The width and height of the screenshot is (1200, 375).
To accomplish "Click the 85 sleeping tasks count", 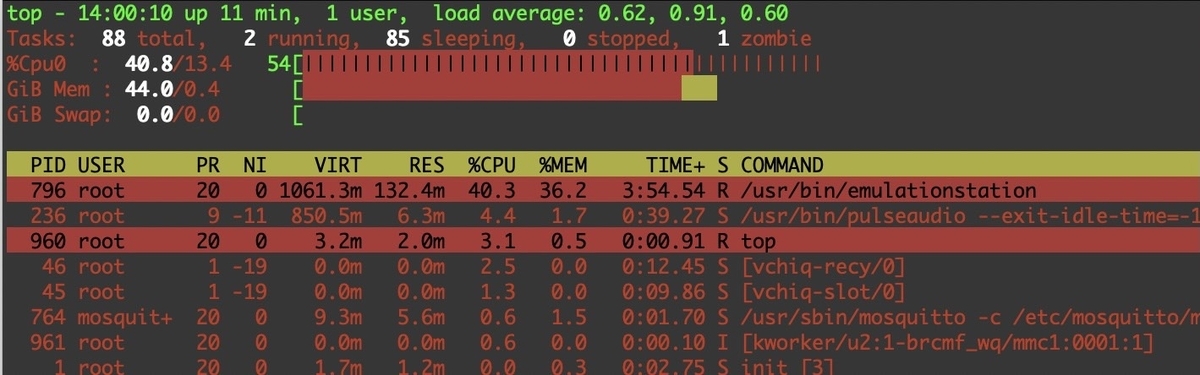I will 398,40.
